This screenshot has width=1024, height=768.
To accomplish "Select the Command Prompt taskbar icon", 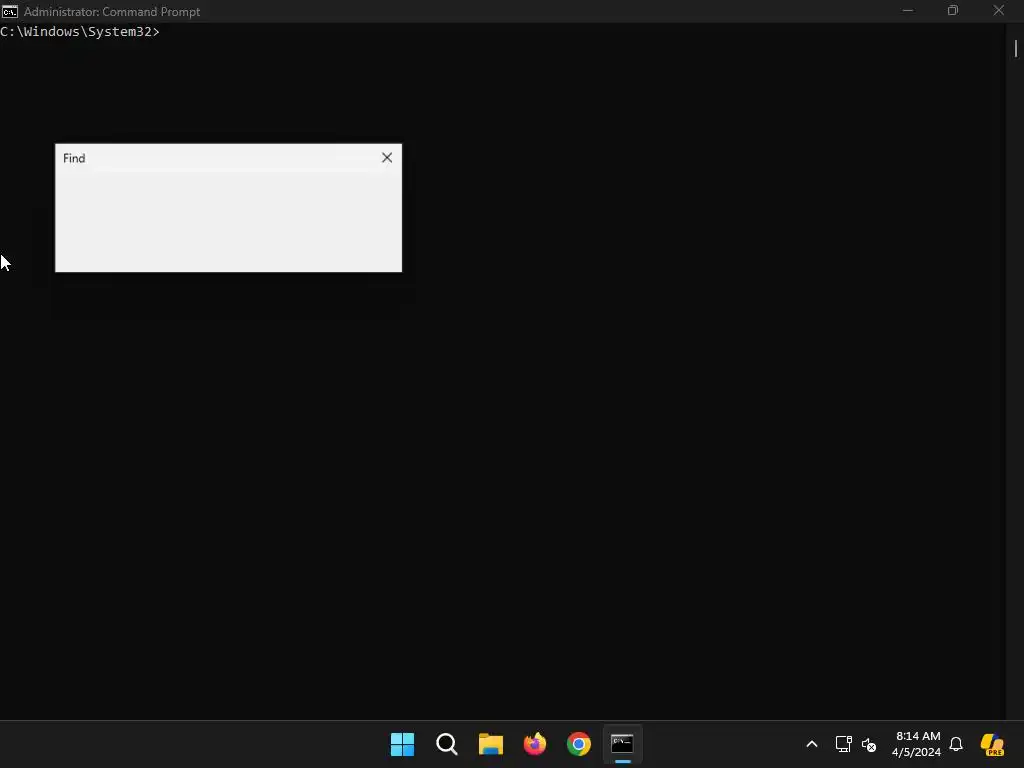I will (x=622, y=744).
